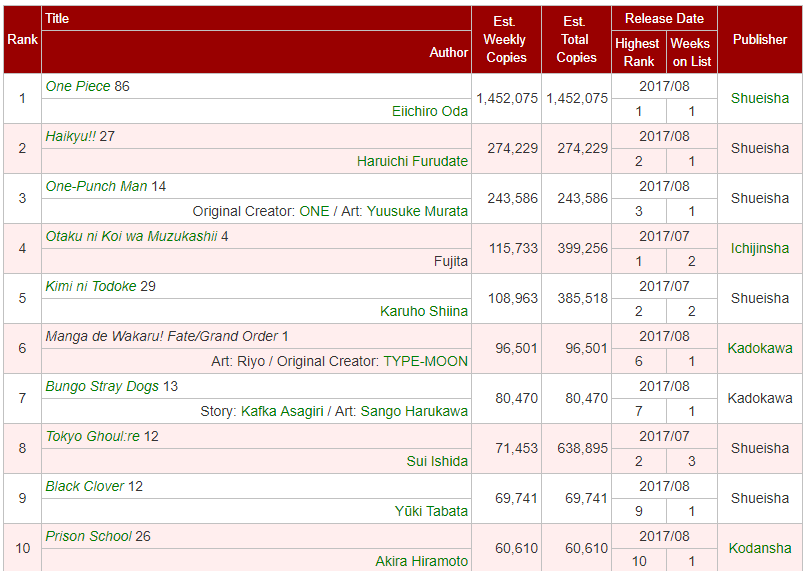Select total copies value 385,518
The height and width of the screenshot is (571, 808).
tap(582, 298)
